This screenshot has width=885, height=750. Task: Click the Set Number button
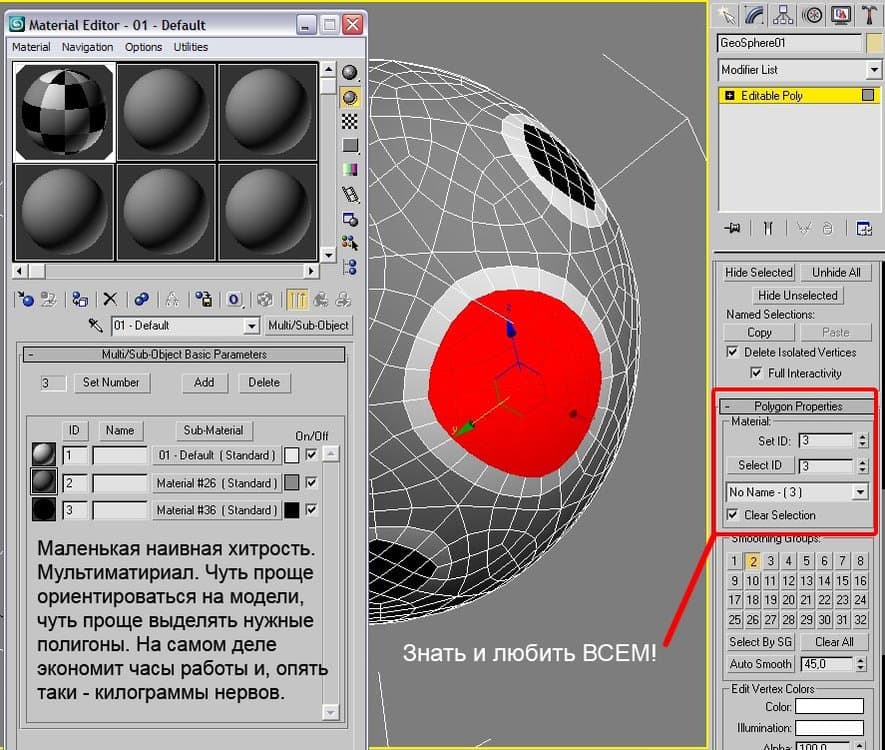(111, 382)
